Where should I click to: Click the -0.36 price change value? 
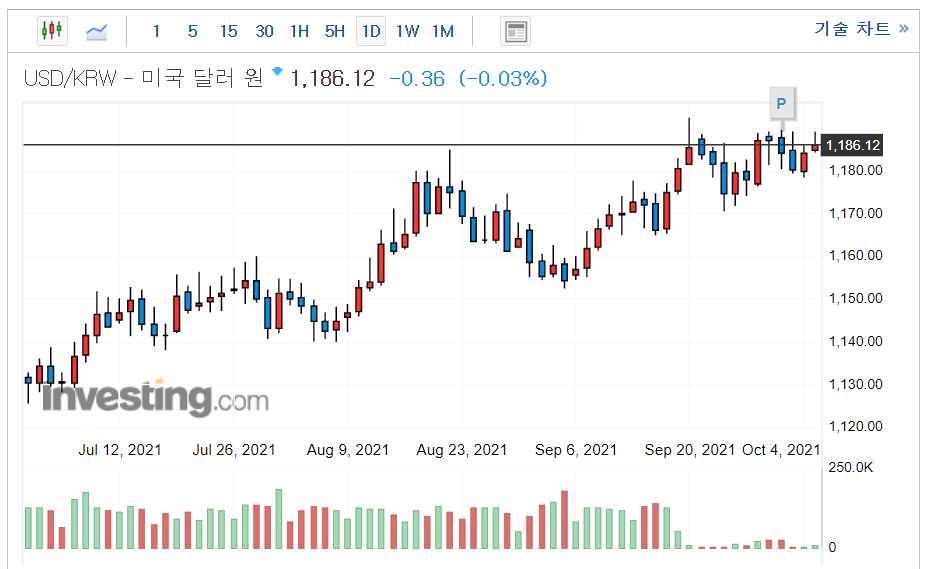(x=417, y=78)
